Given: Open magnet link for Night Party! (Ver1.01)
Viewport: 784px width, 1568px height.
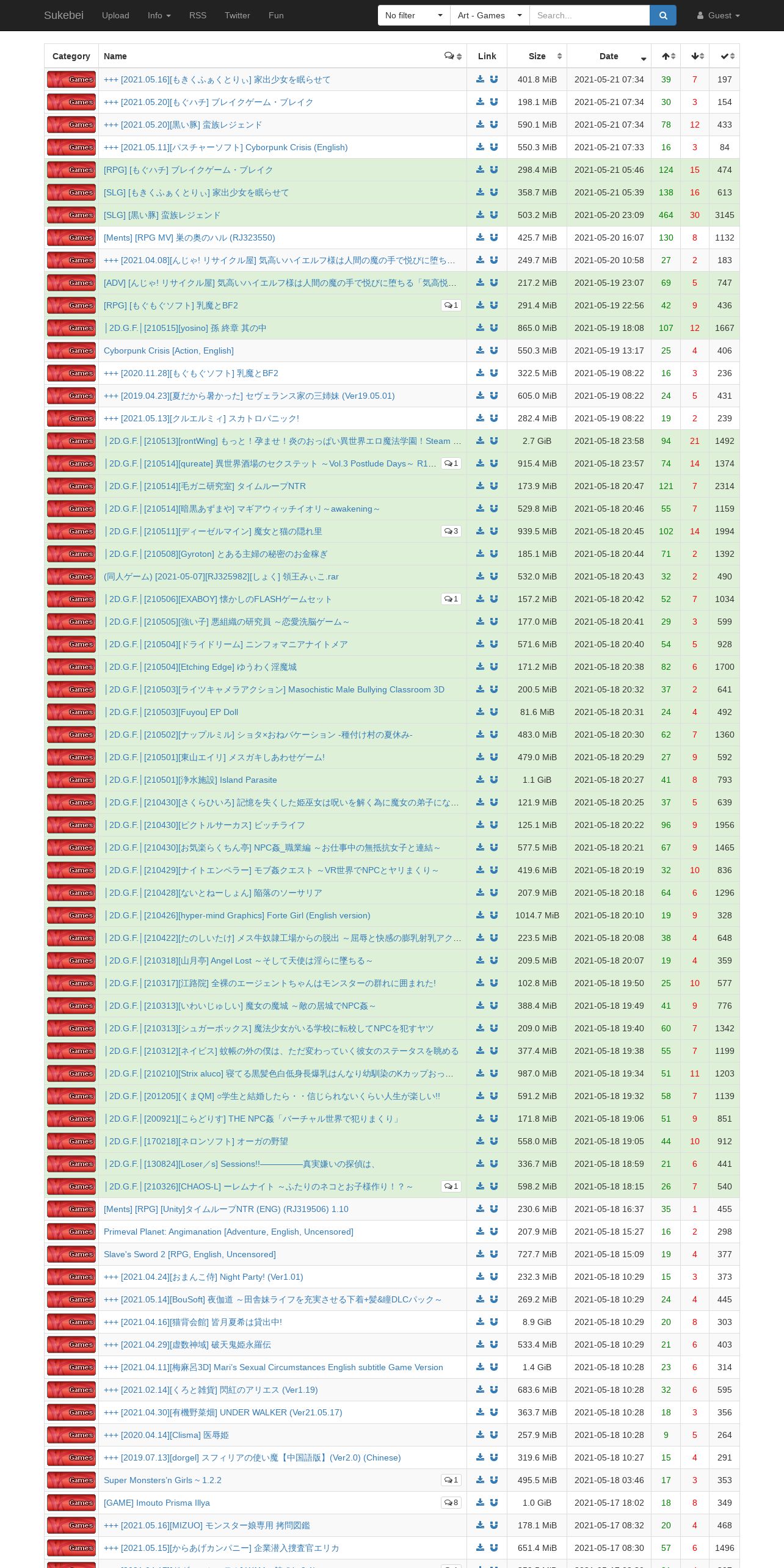Looking at the screenshot, I should 494,1277.
